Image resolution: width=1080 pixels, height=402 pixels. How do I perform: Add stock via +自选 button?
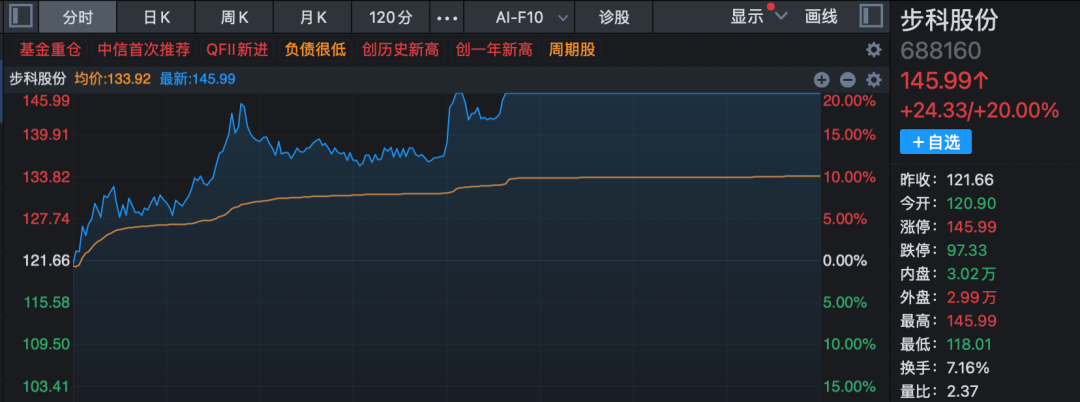935,142
